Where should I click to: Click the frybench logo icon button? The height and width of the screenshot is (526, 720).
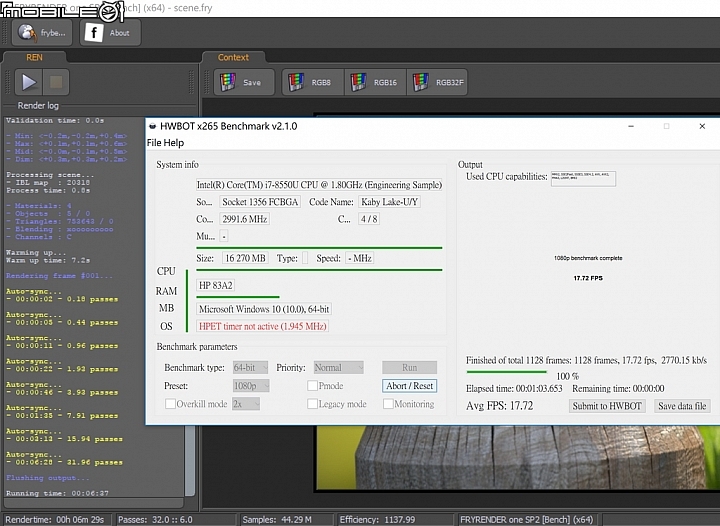(42, 33)
